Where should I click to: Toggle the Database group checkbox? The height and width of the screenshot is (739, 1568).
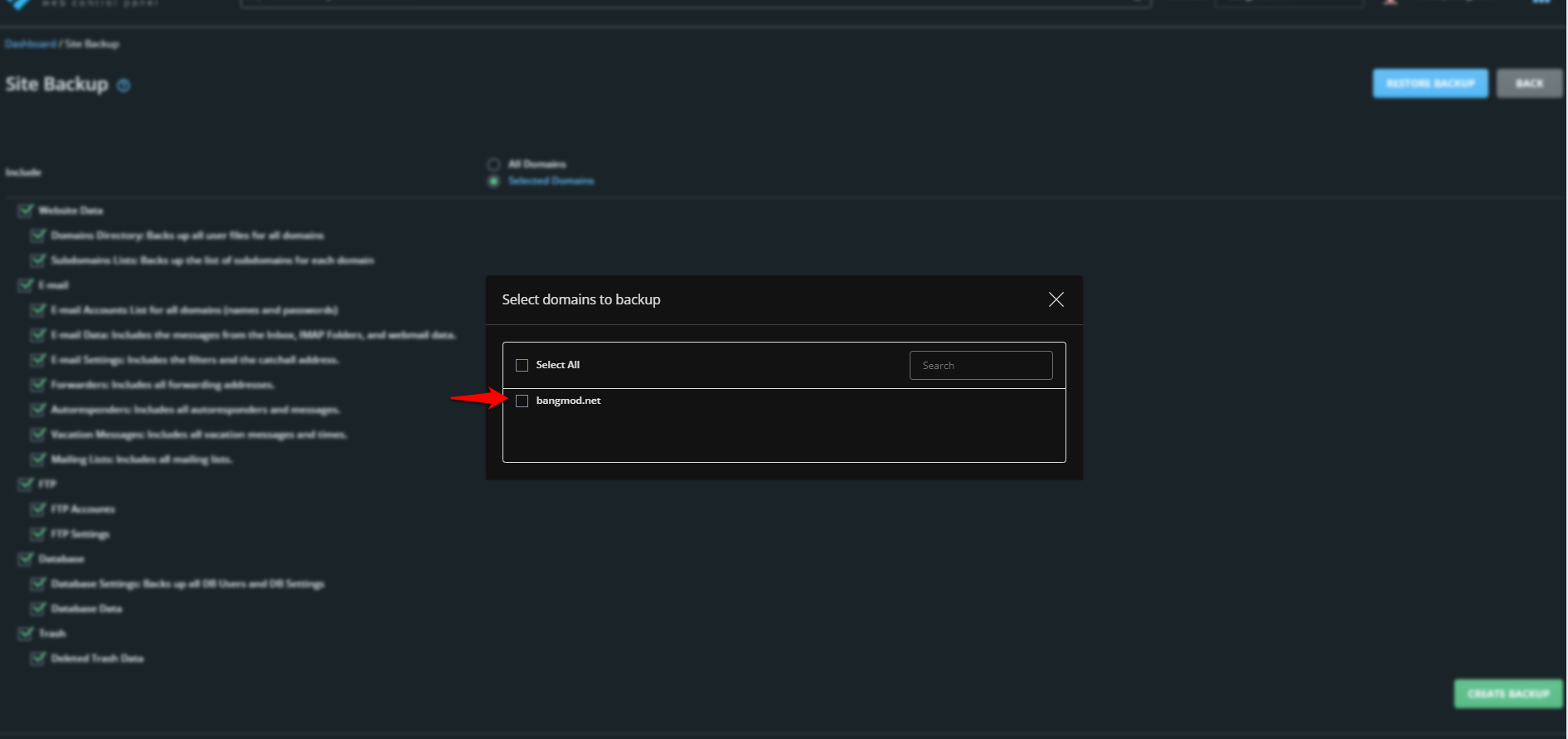pyautogui.click(x=26, y=559)
